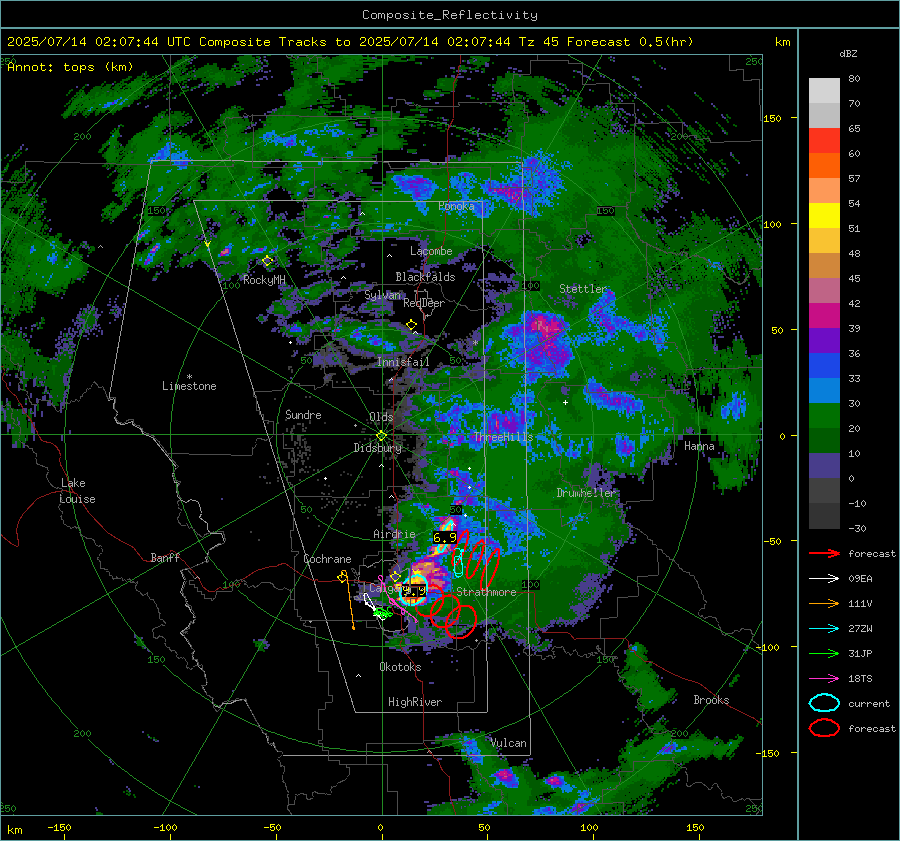Viewport: 900px width, 841px height.
Task: Click the Airdrie city label
Action: click(394, 534)
